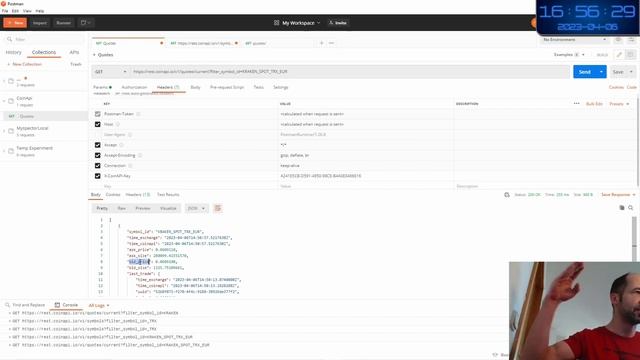The width and height of the screenshot is (640, 360).
Task: Click the comments icon beside pencil
Action: [x=631, y=55]
